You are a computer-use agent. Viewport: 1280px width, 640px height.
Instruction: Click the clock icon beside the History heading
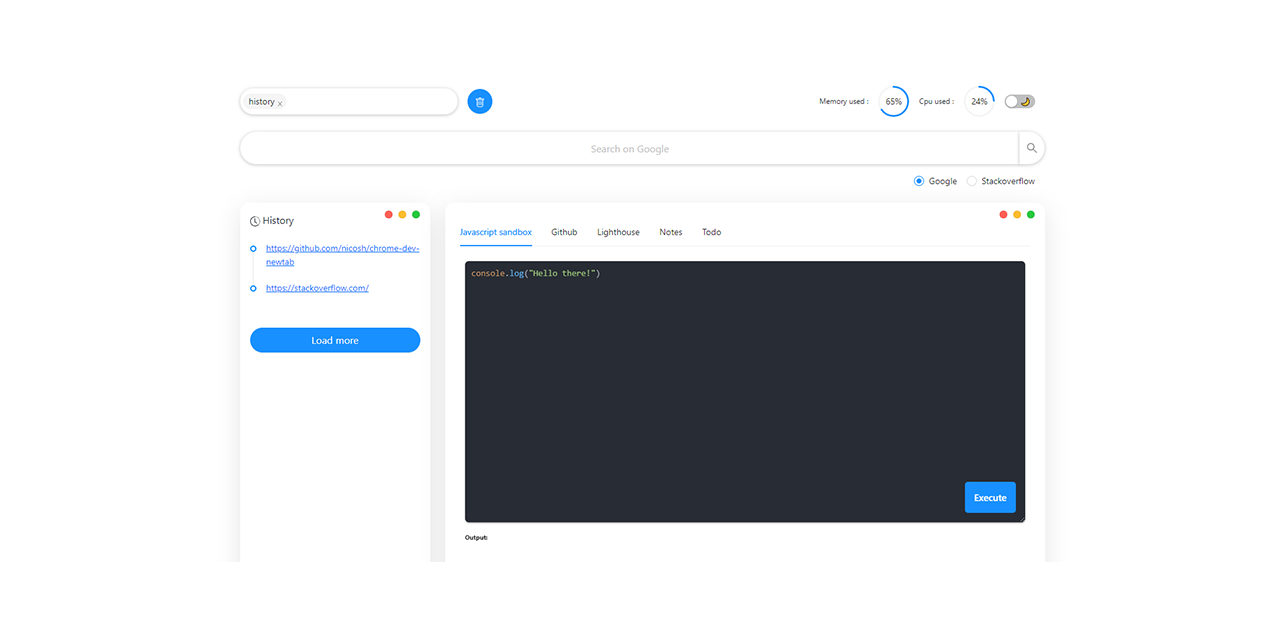(253, 220)
